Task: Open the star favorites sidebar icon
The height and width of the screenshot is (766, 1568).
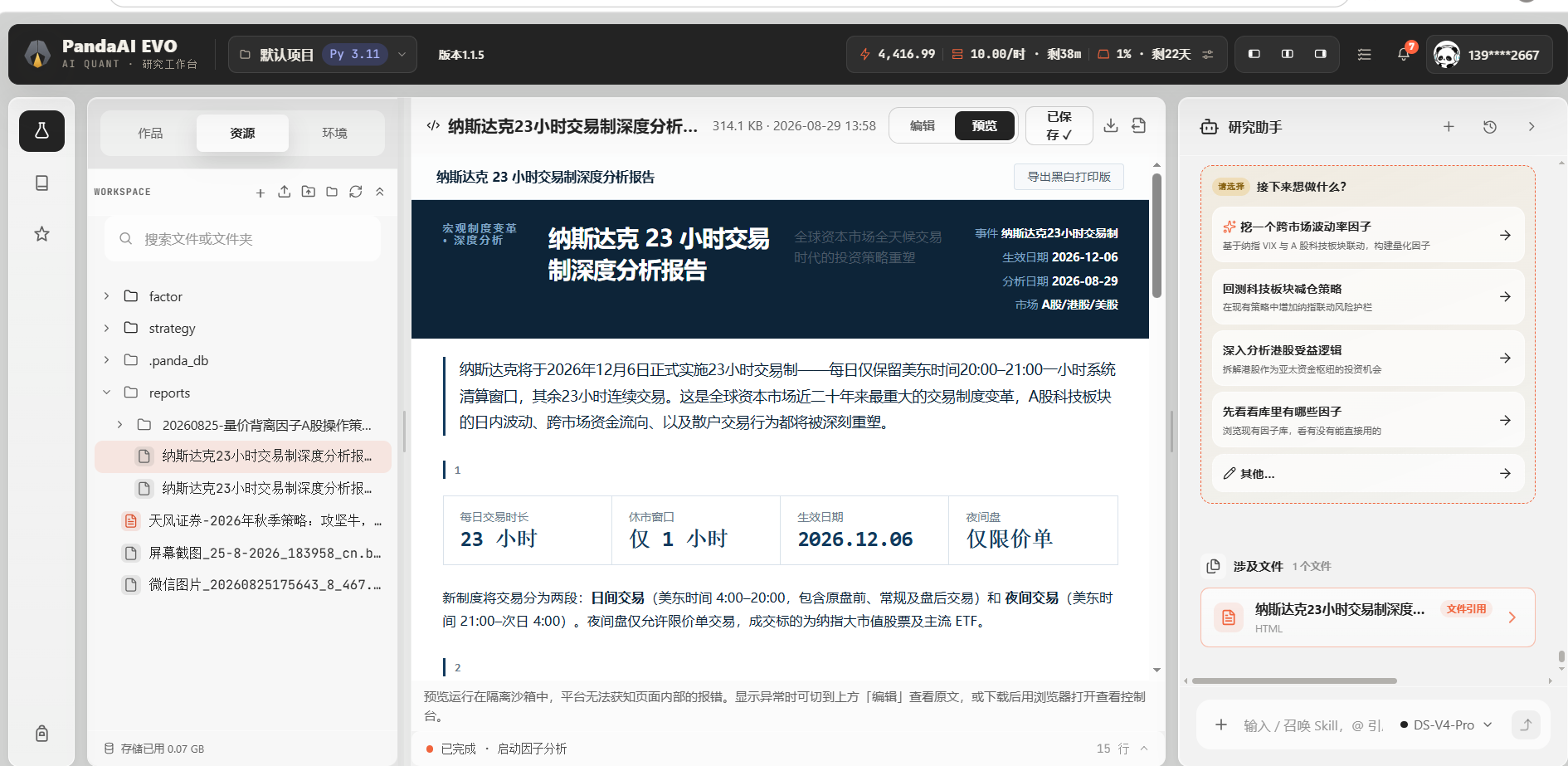Action: [41, 234]
